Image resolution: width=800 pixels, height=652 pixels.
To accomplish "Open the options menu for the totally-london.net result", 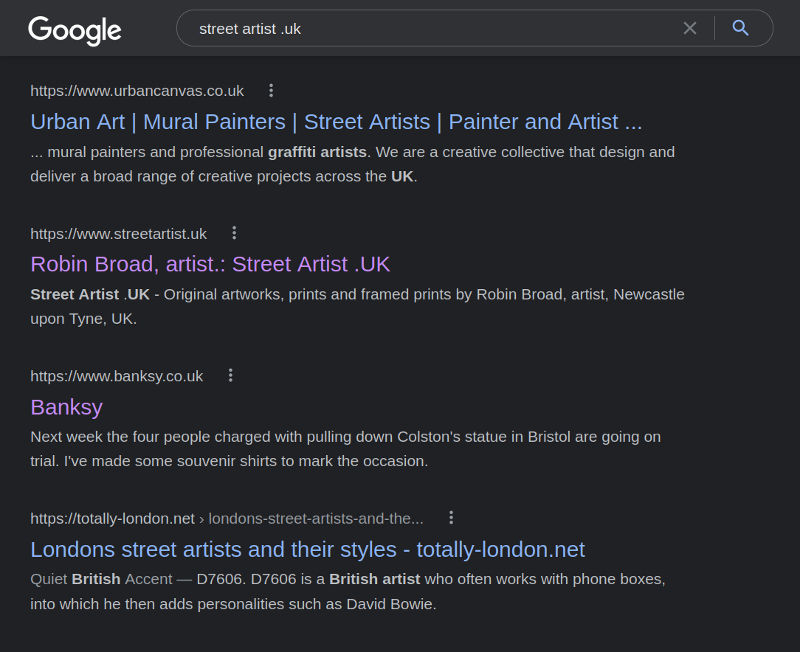I will (451, 518).
